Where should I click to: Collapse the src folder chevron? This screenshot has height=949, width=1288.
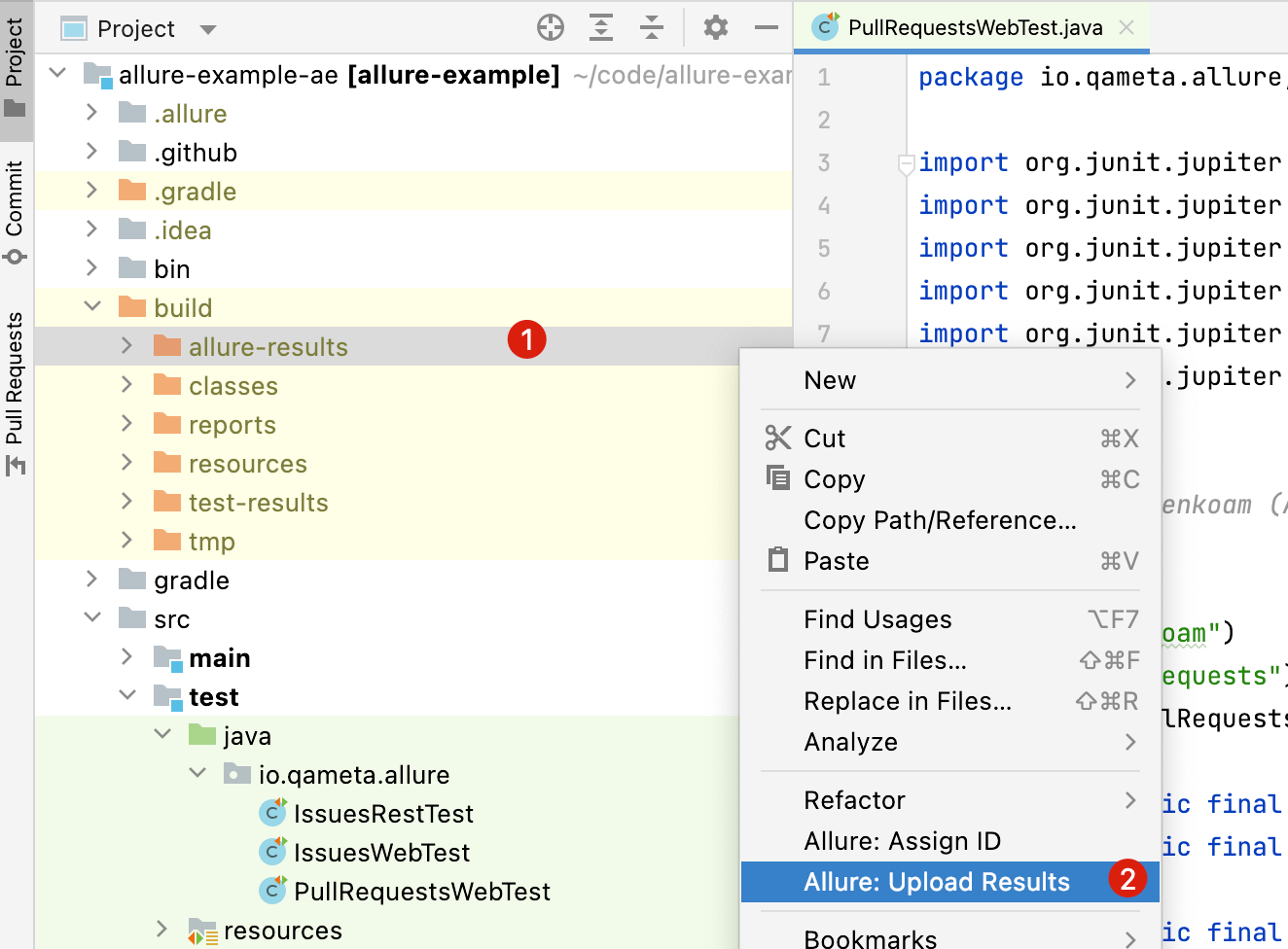pos(92,618)
